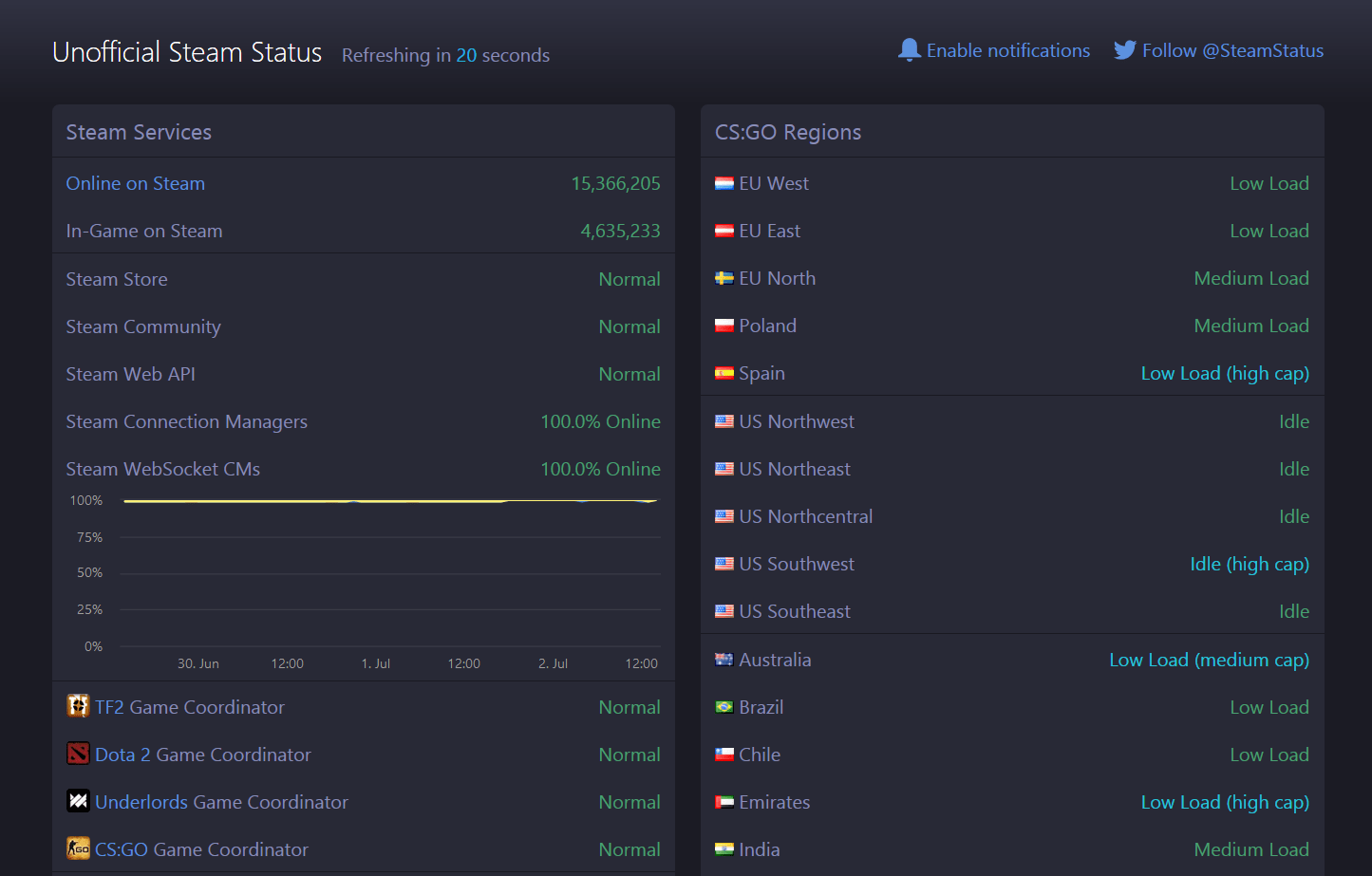Open the Online on Steam link
1372x876 pixels.
136,183
